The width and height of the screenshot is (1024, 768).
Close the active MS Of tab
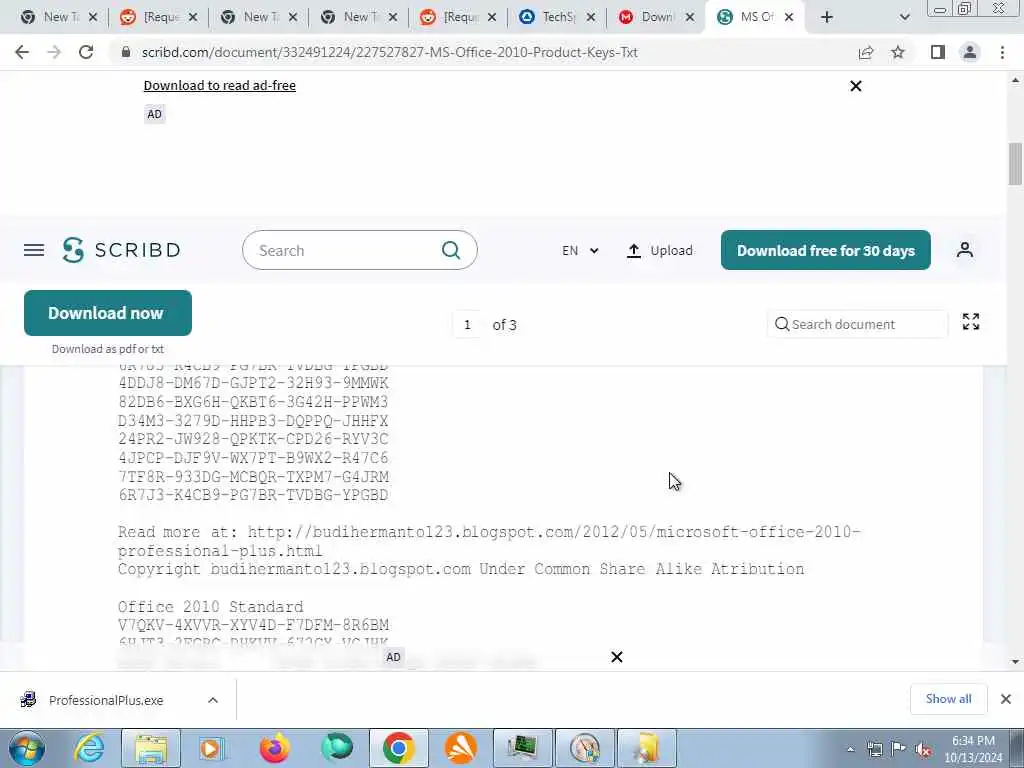(x=789, y=17)
